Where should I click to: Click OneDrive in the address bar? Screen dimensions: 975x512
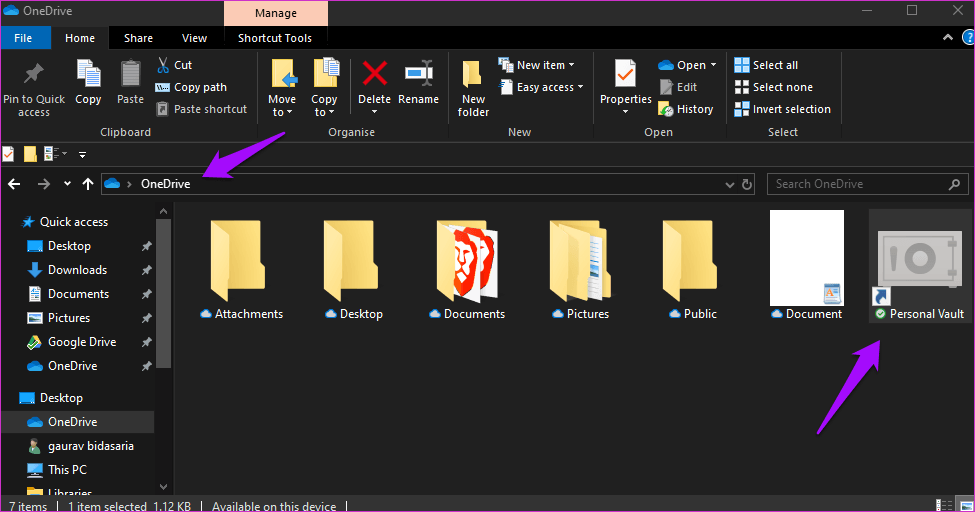(x=165, y=184)
